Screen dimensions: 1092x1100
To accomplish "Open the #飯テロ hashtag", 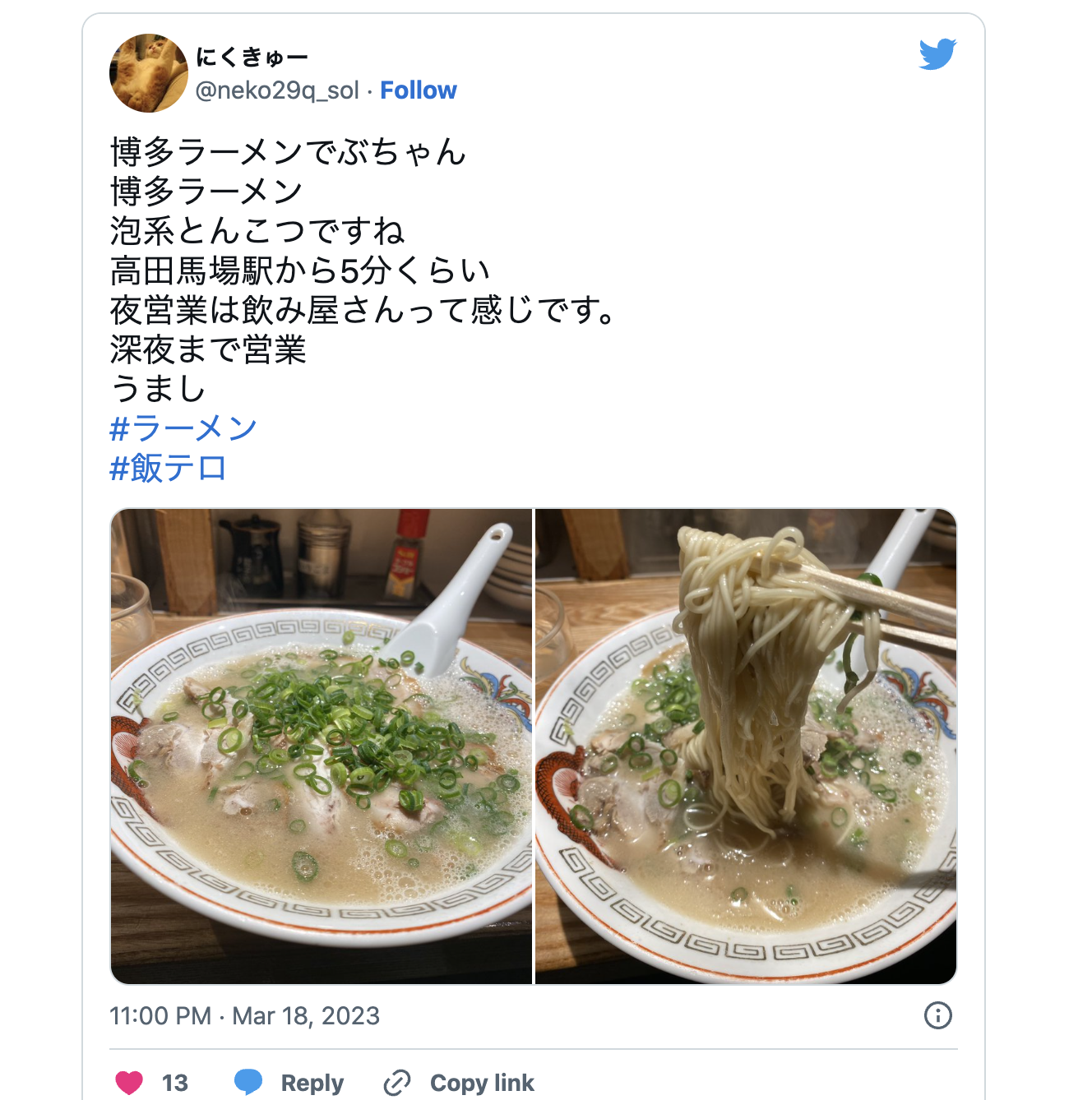I will click(x=168, y=468).
